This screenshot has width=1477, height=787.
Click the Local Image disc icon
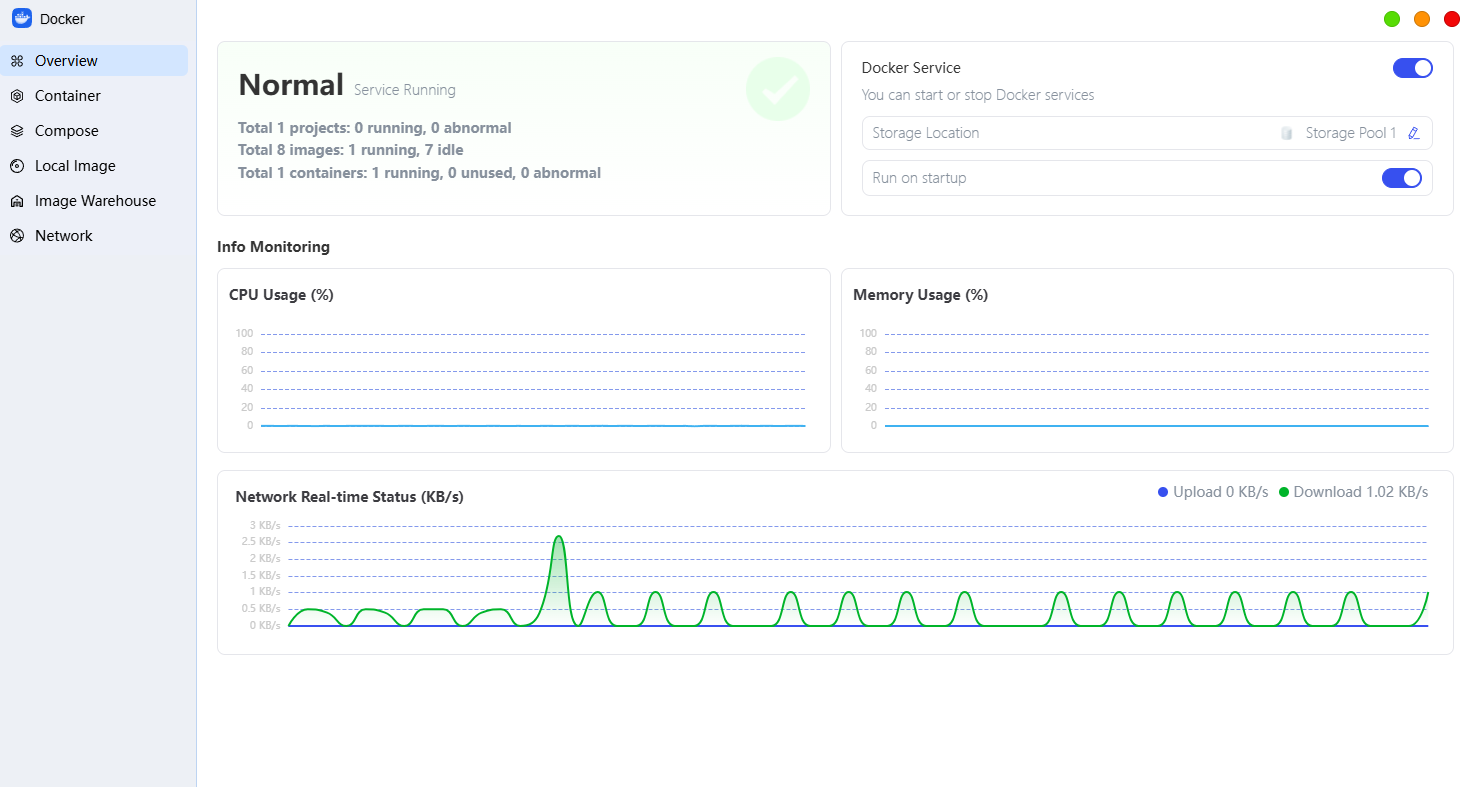pyautogui.click(x=17, y=166)
